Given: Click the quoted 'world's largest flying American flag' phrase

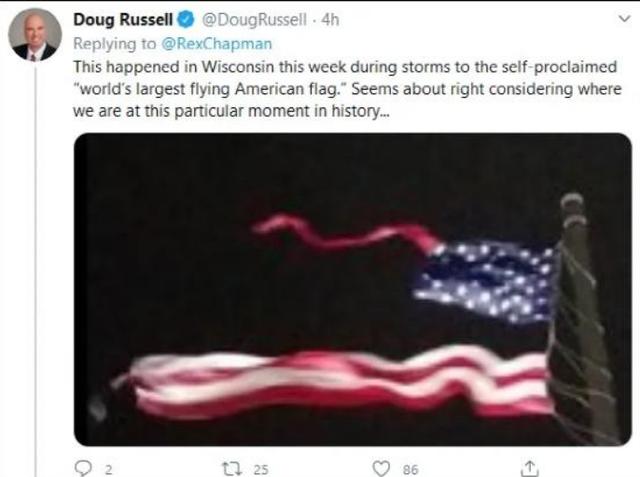Looking at the screenshot, I should click(x=207, y=89).
